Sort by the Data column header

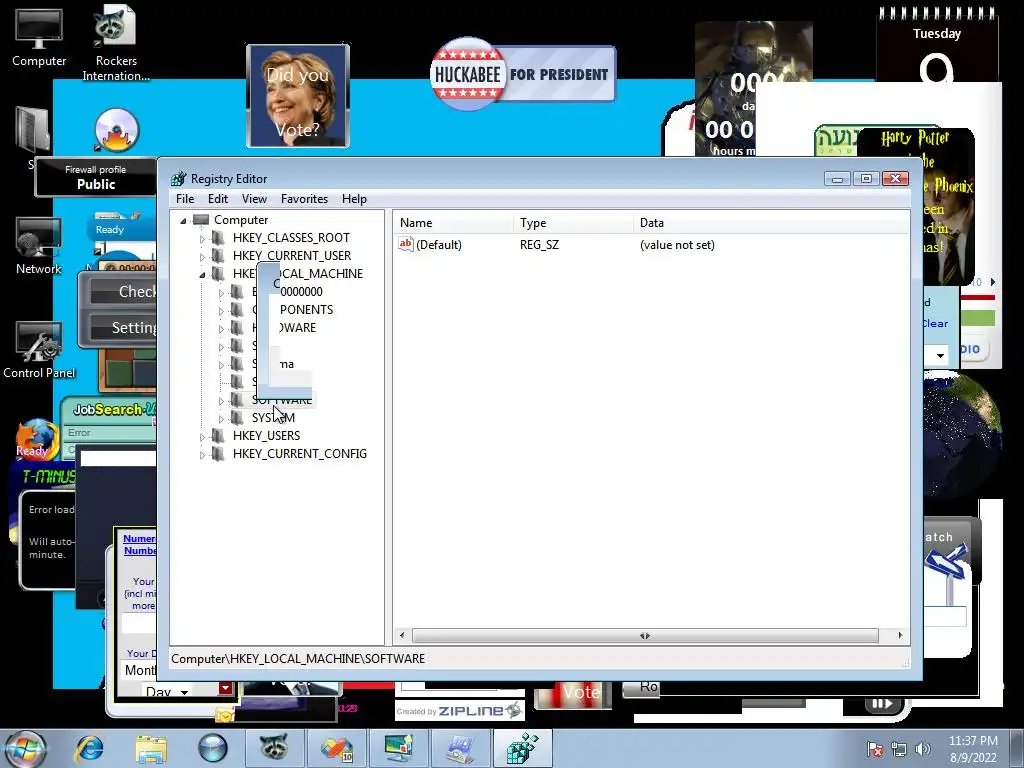771,223
